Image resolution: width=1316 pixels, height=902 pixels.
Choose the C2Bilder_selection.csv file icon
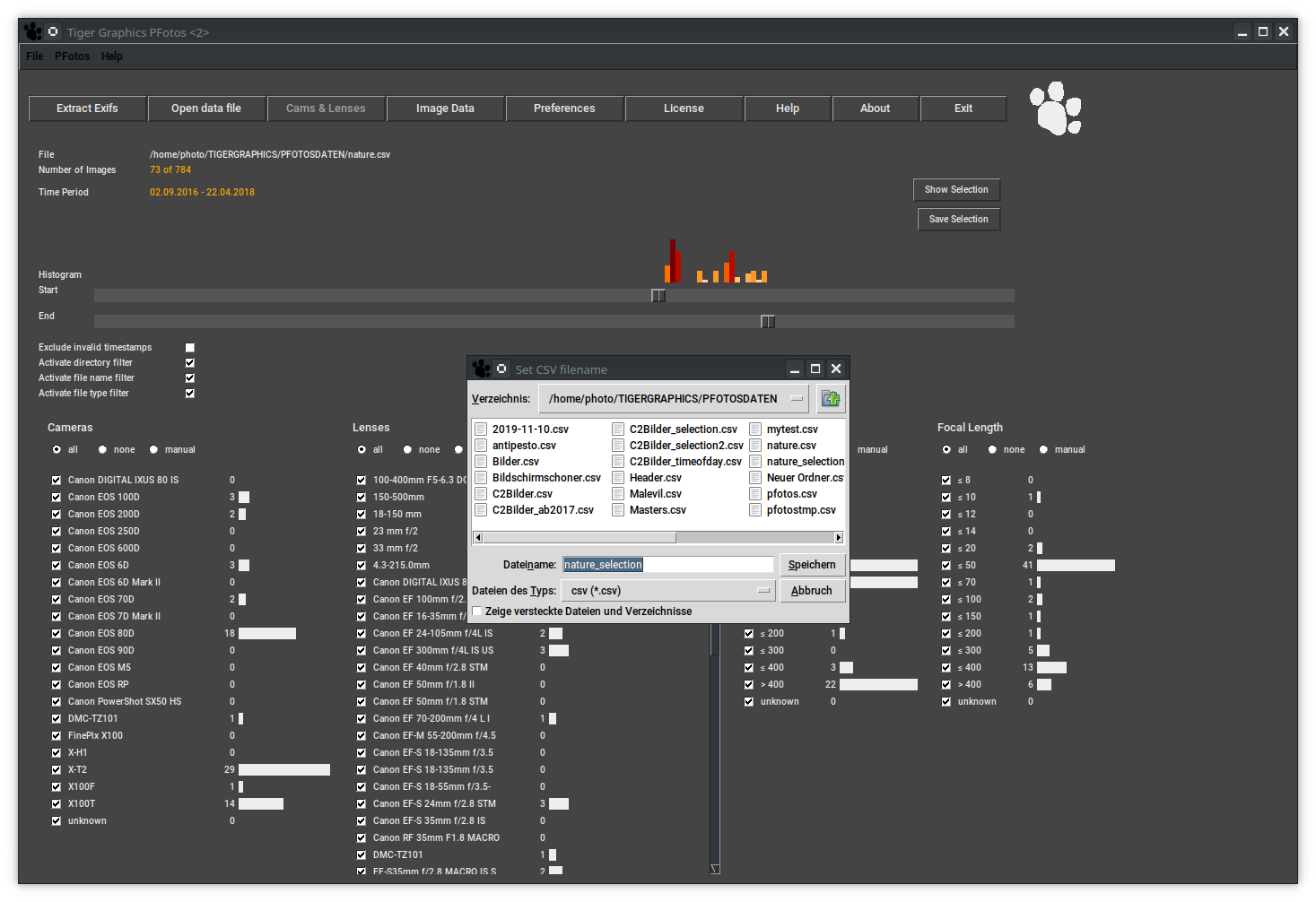coord(618,429)
